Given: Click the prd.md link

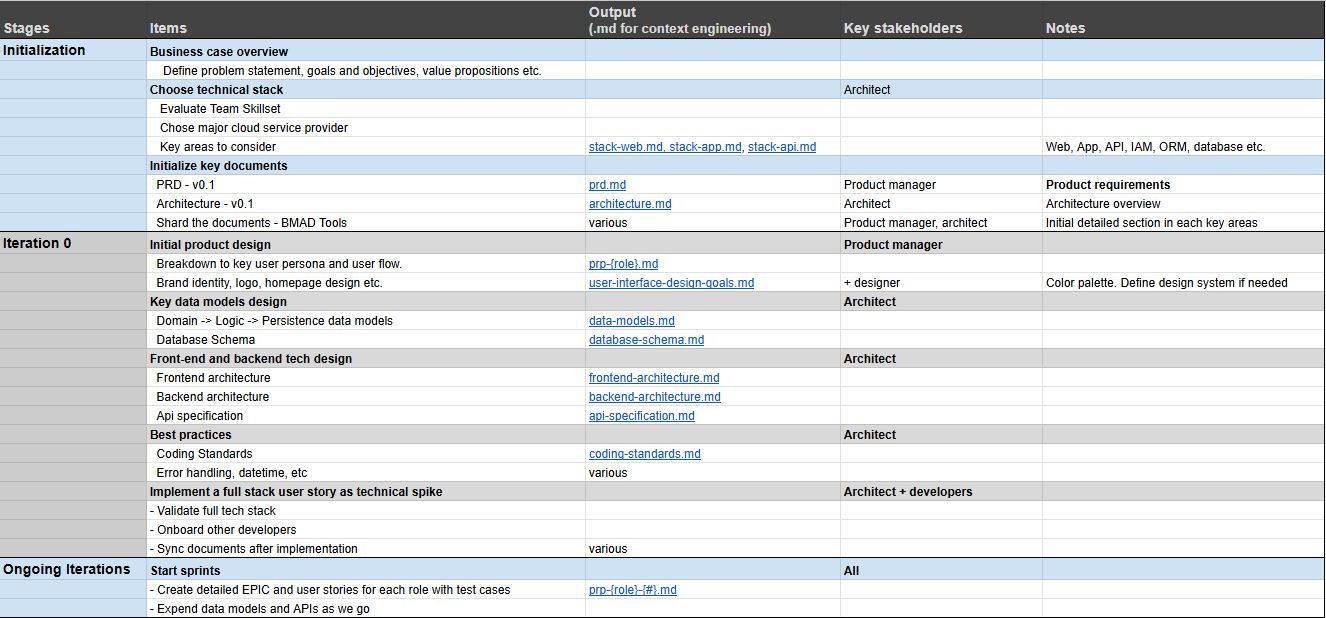Looking at the screenshot, I should click(608, 185).
